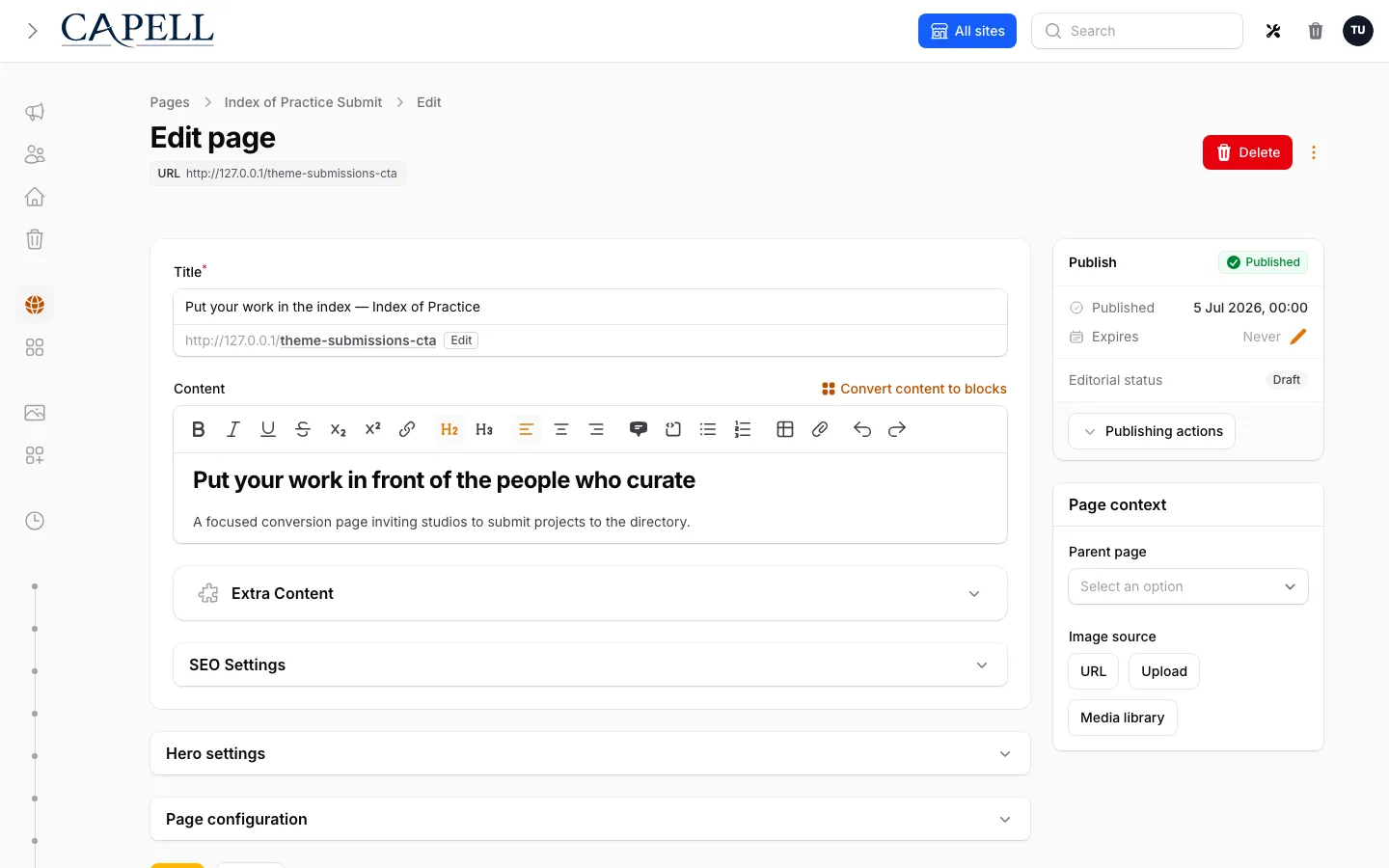Toggle superscript formatting
The width and height of the screenshot is (1389, 868).
(372, 430)
